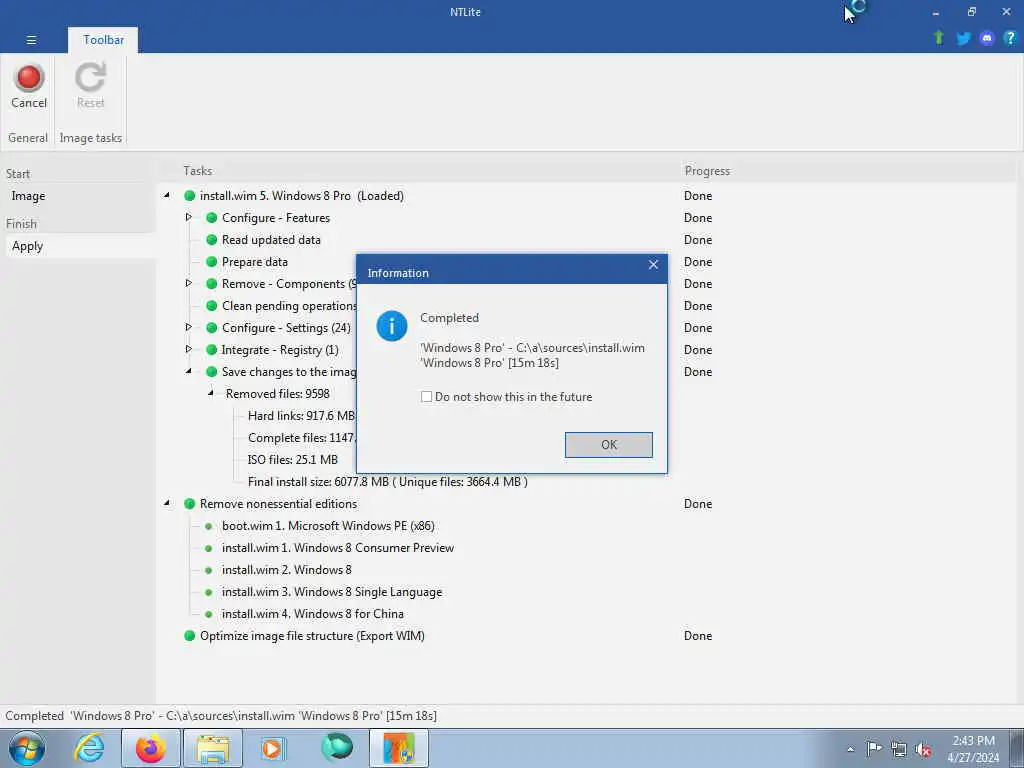Click the taskbar clock showing 2:43 PM

point(973,749)
